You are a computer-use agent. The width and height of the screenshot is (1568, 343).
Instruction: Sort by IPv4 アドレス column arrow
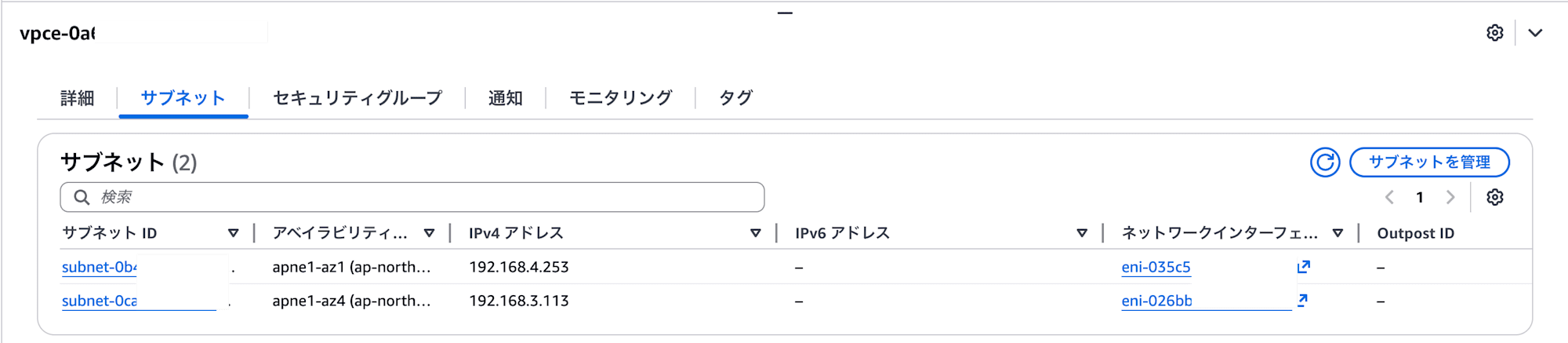tap(755, 233)
